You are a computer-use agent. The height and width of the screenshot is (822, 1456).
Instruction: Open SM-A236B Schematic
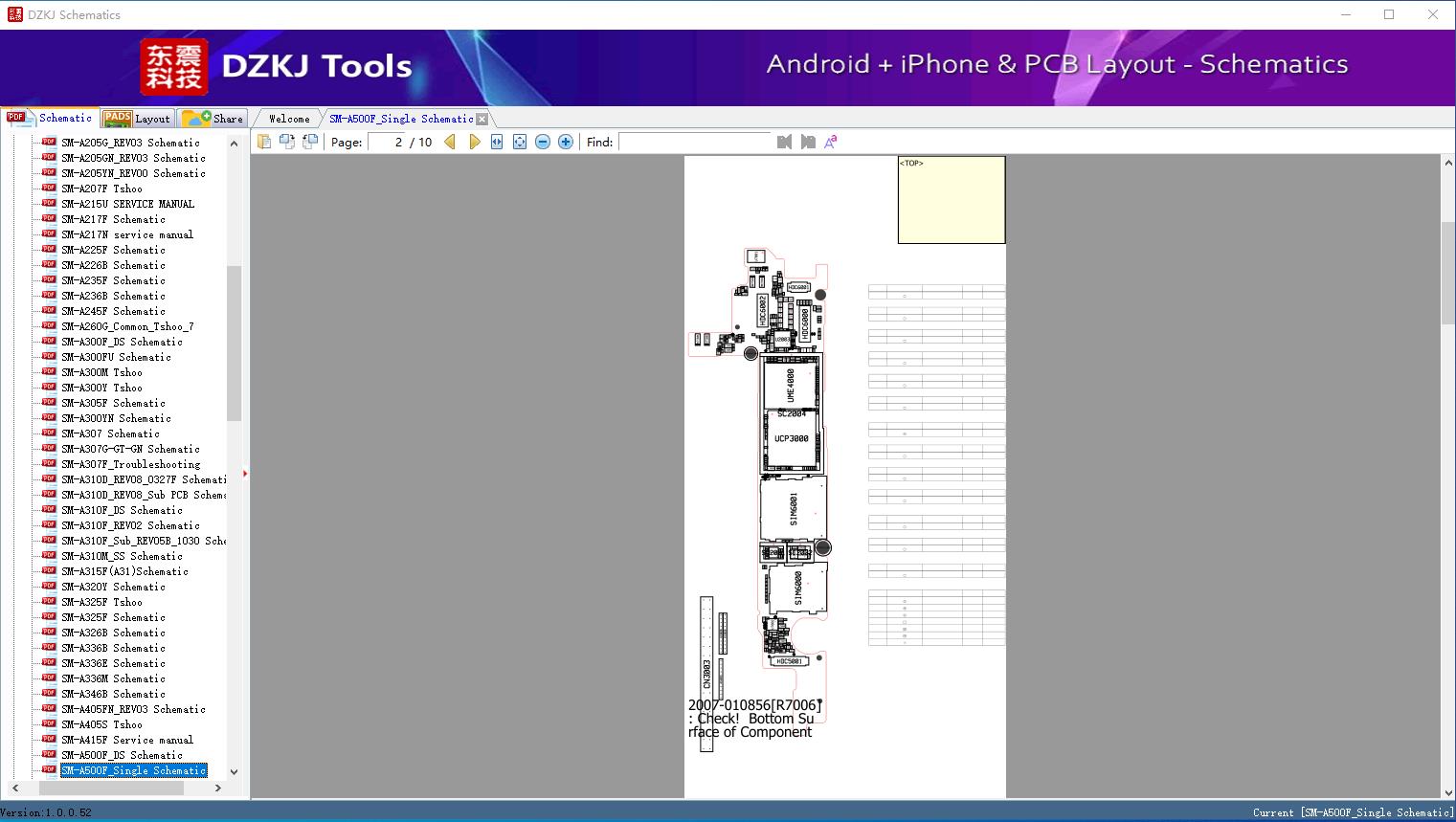pos(113,296)
